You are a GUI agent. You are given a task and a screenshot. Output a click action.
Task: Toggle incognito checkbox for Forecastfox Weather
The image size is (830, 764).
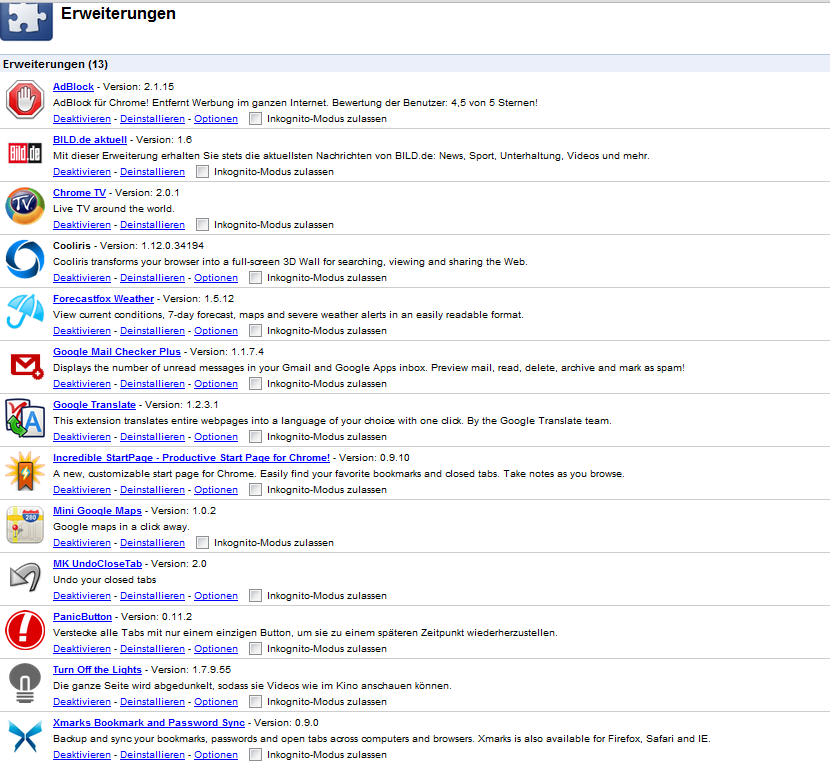point(255,330)
